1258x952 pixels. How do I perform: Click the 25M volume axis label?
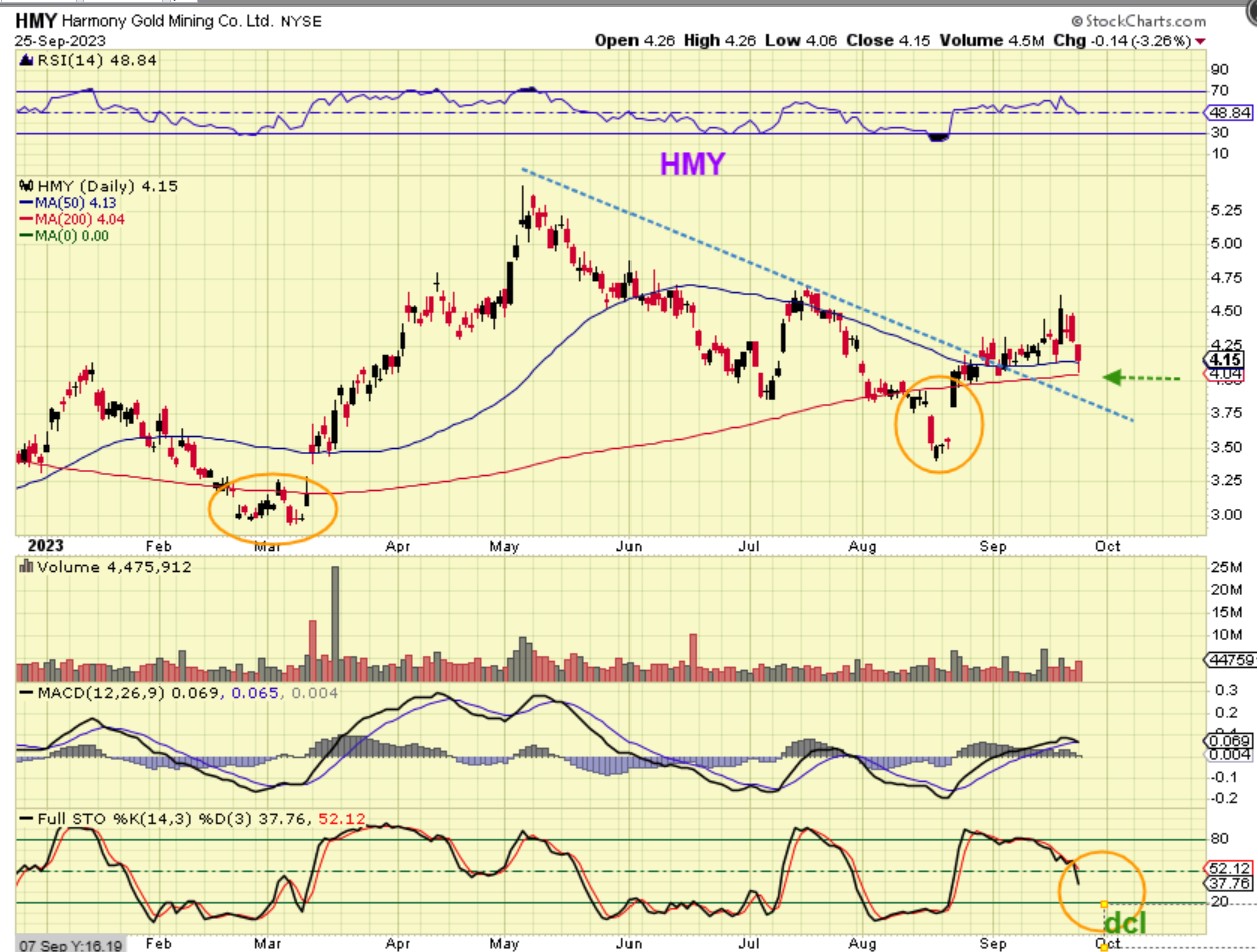pos(1224,568)
